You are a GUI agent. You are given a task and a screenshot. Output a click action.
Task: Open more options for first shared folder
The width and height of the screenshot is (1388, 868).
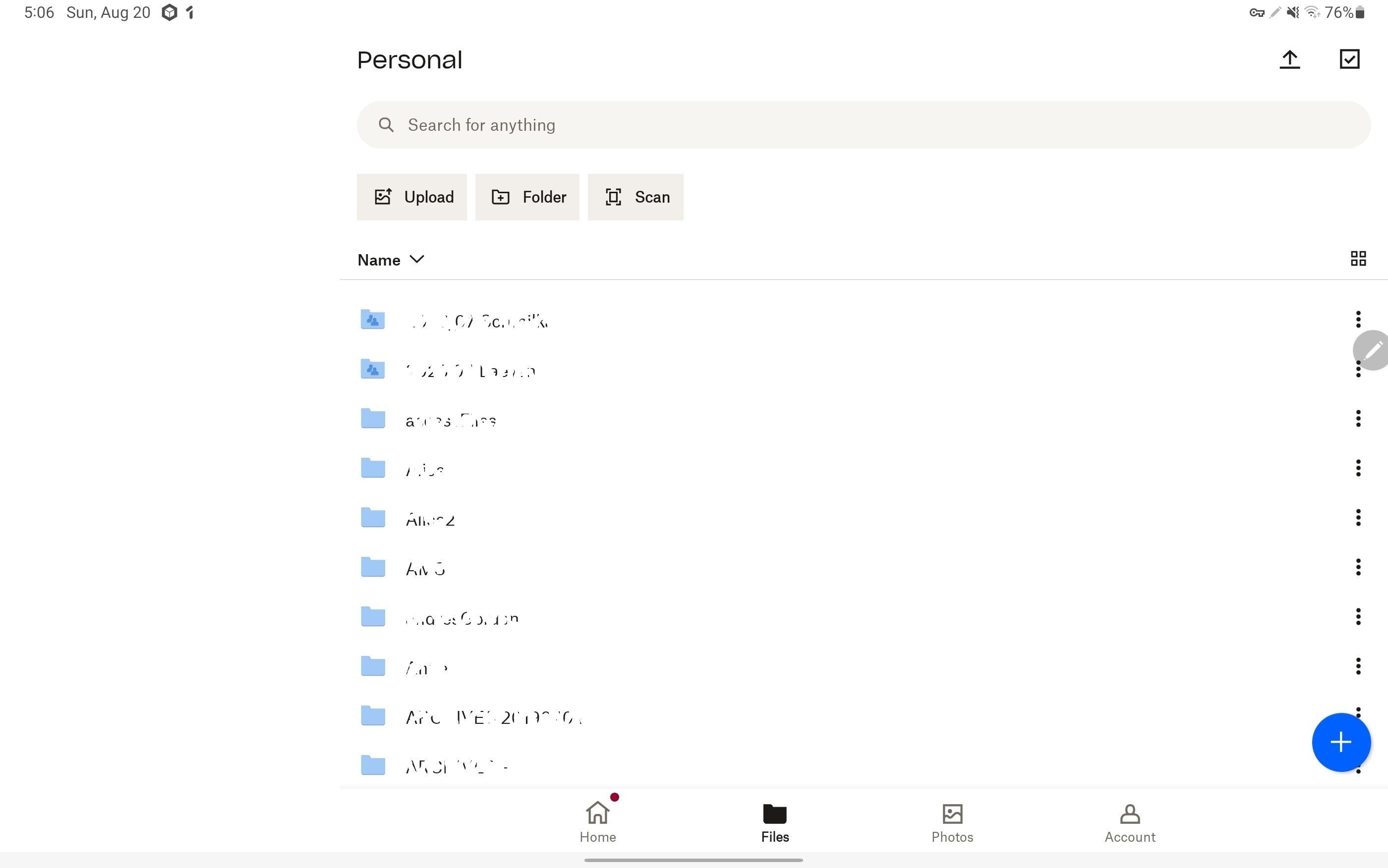coord(1358,319)
